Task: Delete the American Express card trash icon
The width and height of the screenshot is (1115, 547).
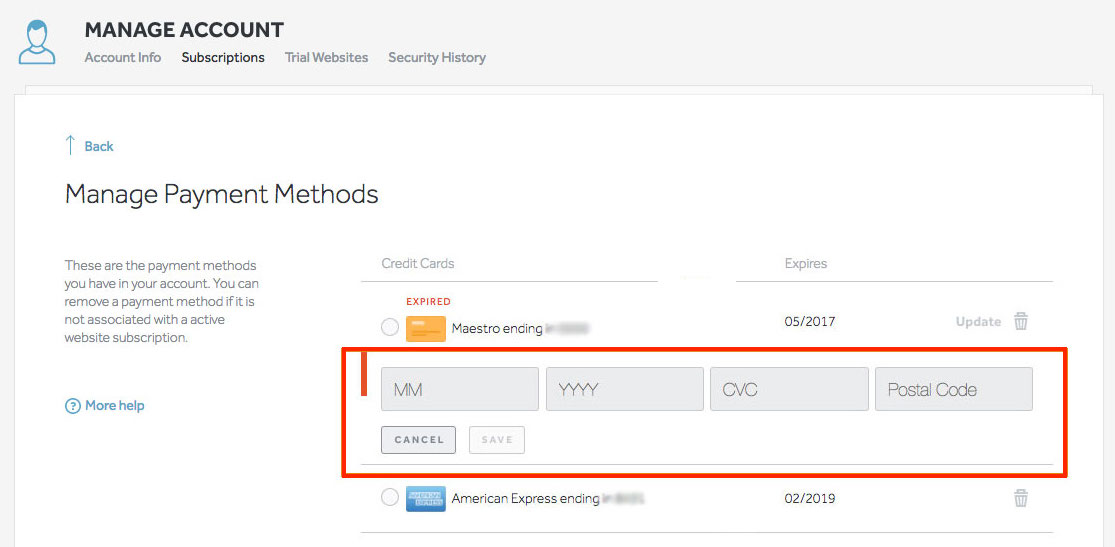Action: point(1020,498)
